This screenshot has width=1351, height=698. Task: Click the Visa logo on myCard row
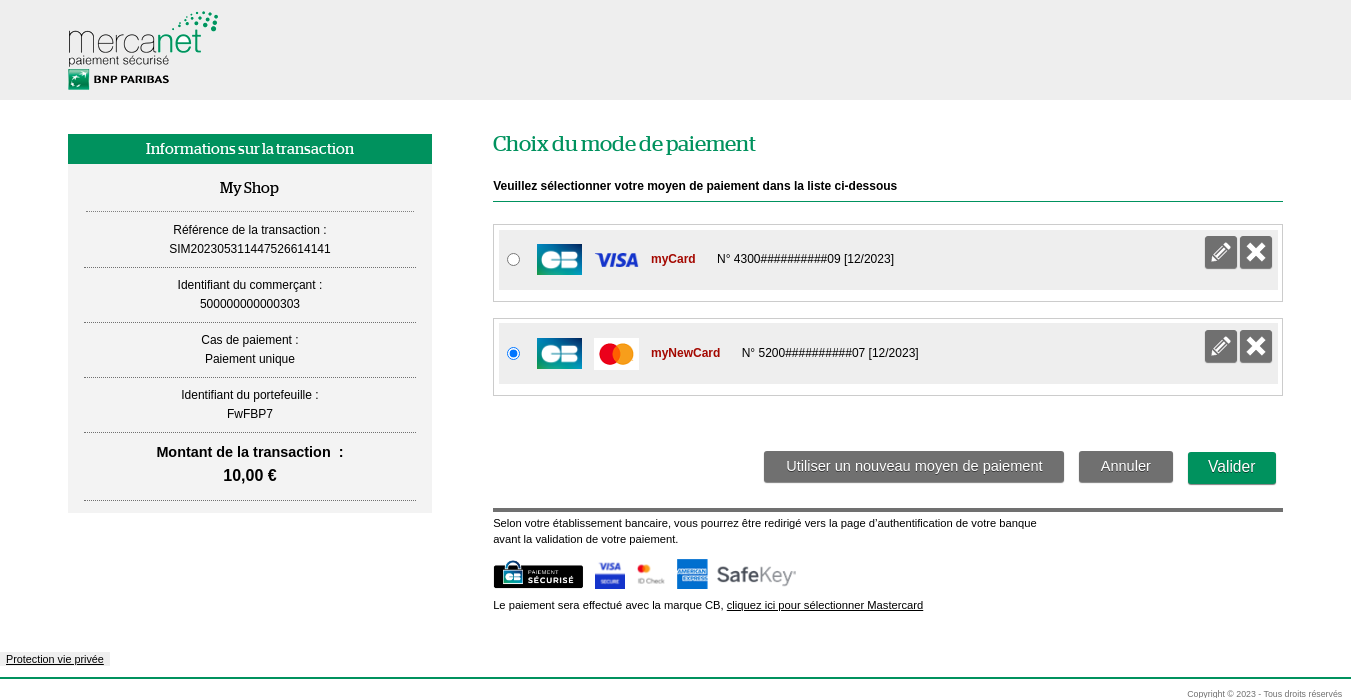click(x=616, y=260)
